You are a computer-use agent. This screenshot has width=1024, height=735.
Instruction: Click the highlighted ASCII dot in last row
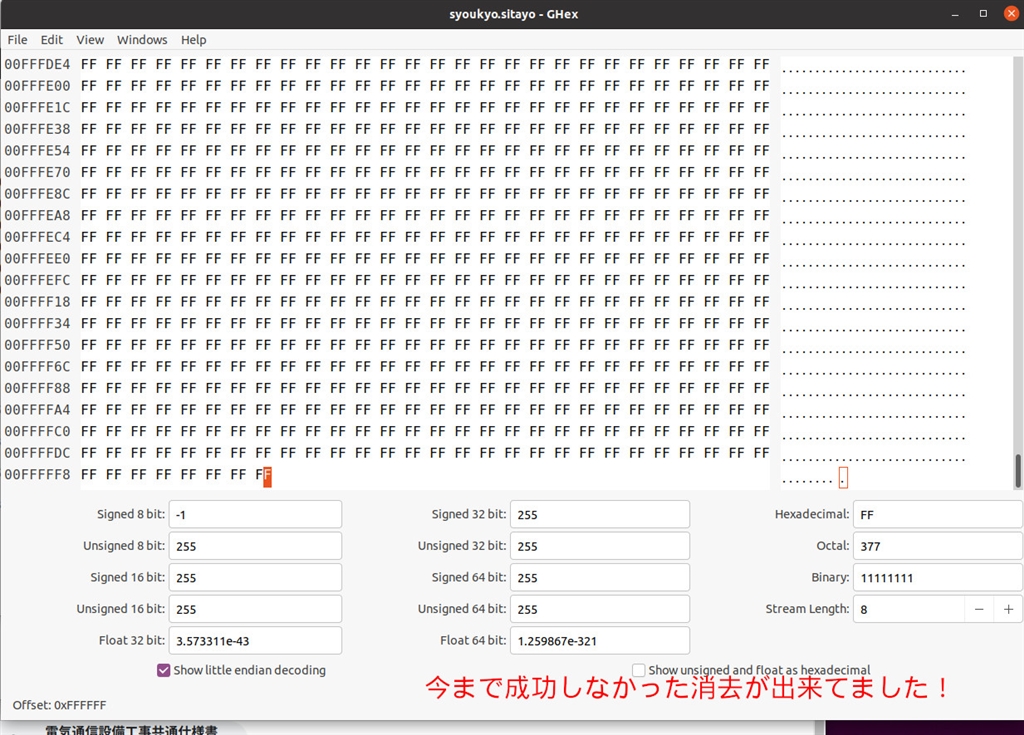pyautogui.click(x=843, y=477)
